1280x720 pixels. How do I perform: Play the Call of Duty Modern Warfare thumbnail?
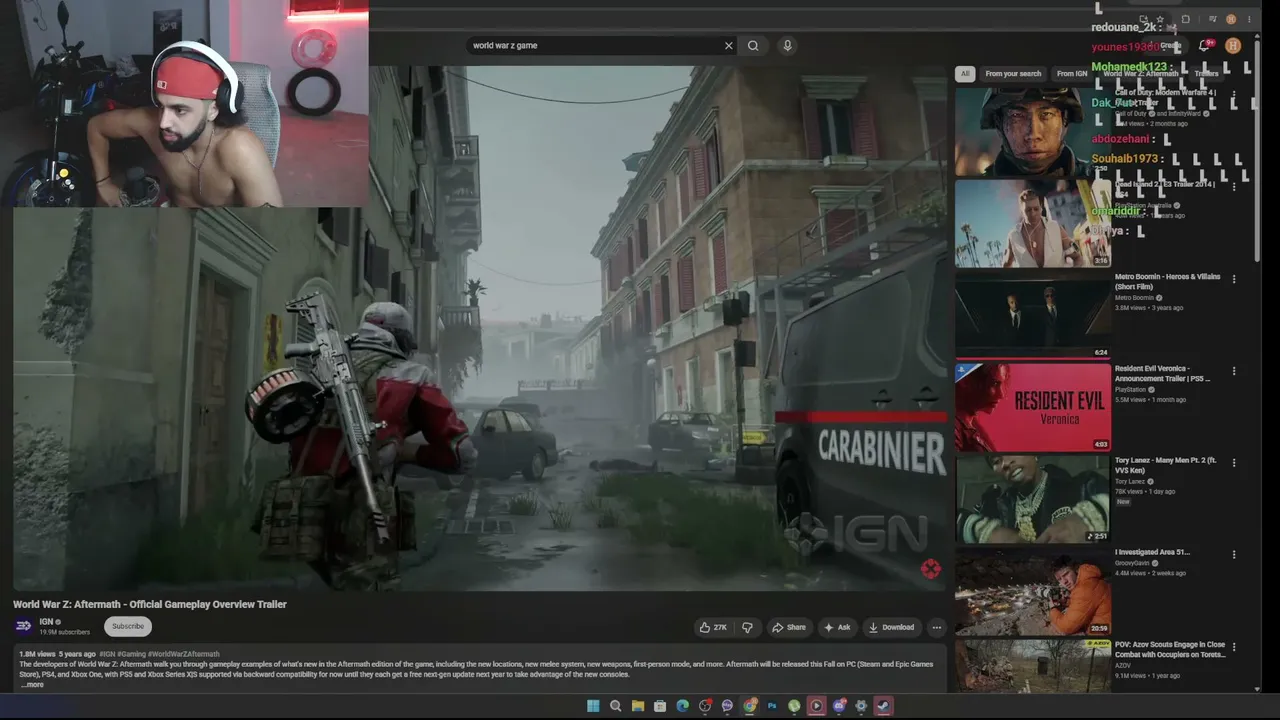click(x=1032, y=132)
